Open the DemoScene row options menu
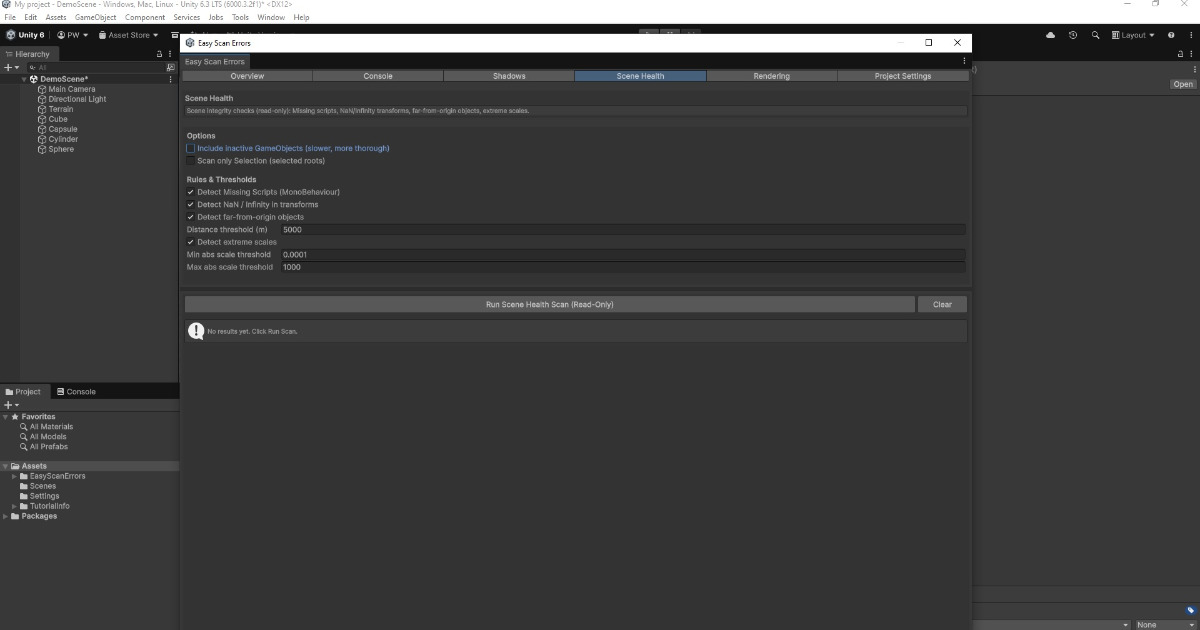The width and height of the screenshot is (1200, 630). 171,79
